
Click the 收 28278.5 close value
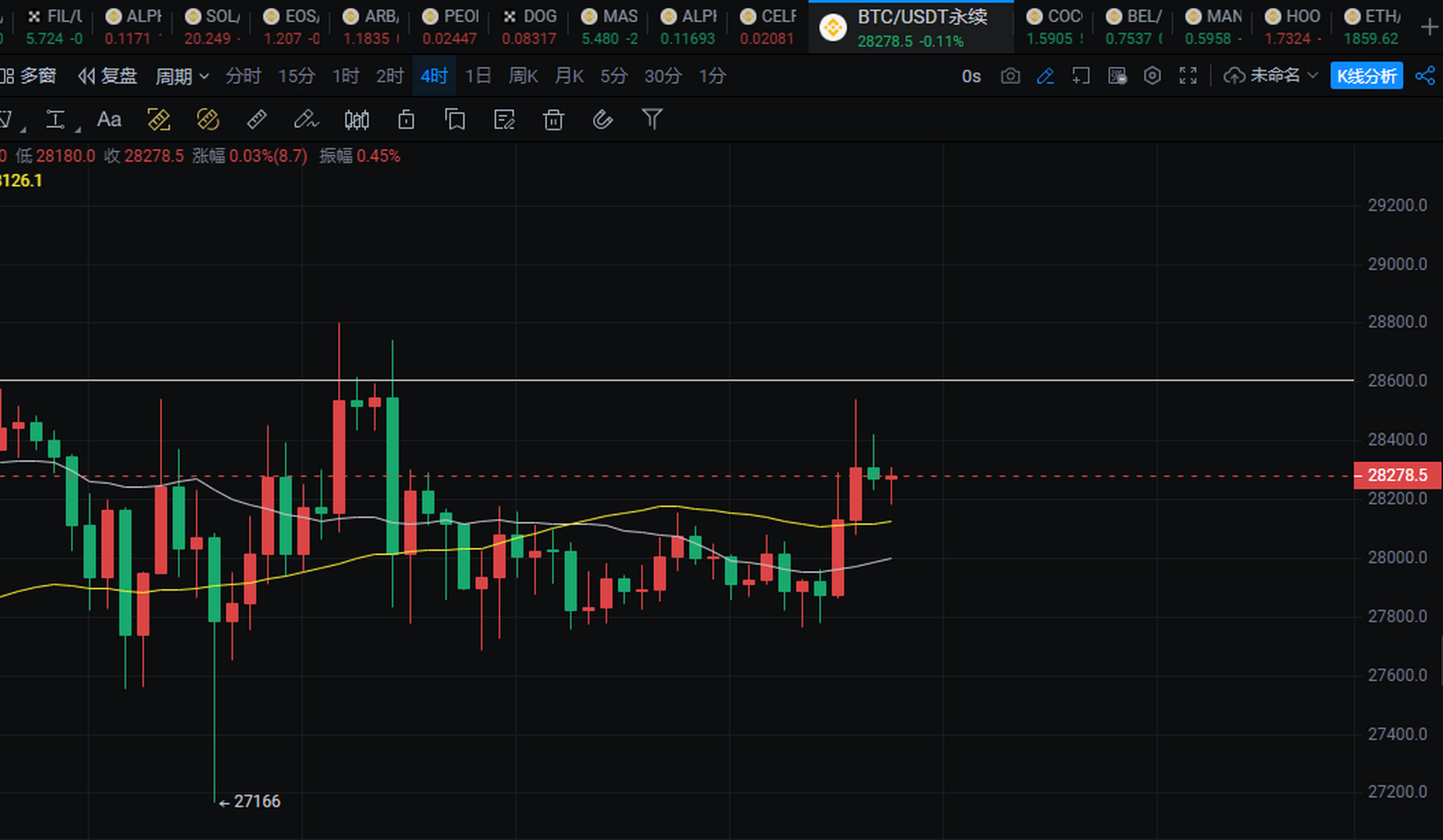point(144,156)
